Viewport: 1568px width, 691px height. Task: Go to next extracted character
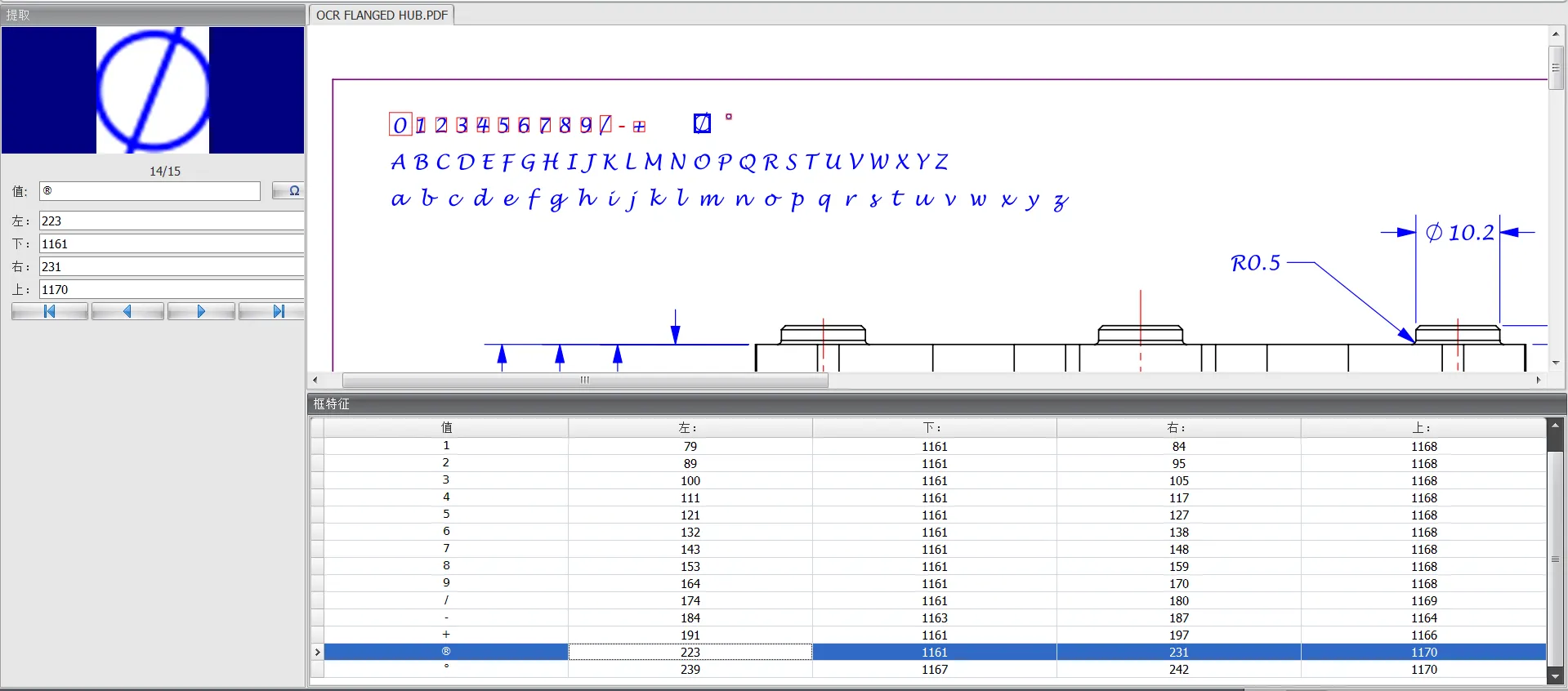(x=201, y=311)
